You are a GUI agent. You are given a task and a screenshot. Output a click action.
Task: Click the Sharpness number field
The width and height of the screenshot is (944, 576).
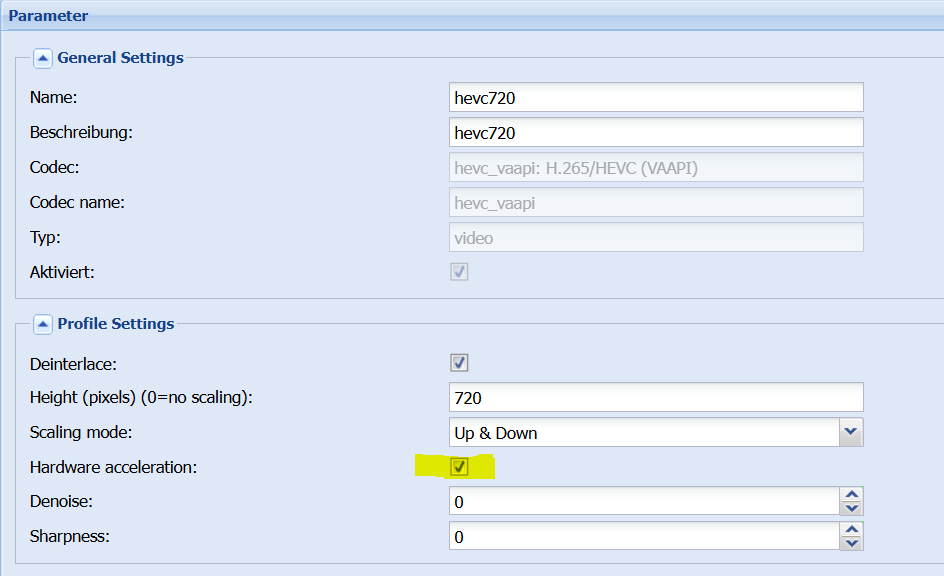click(x=644, y=536)
